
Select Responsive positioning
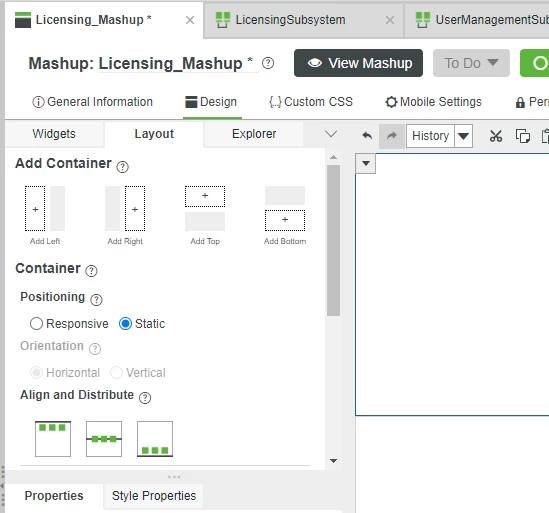point(36,324)
